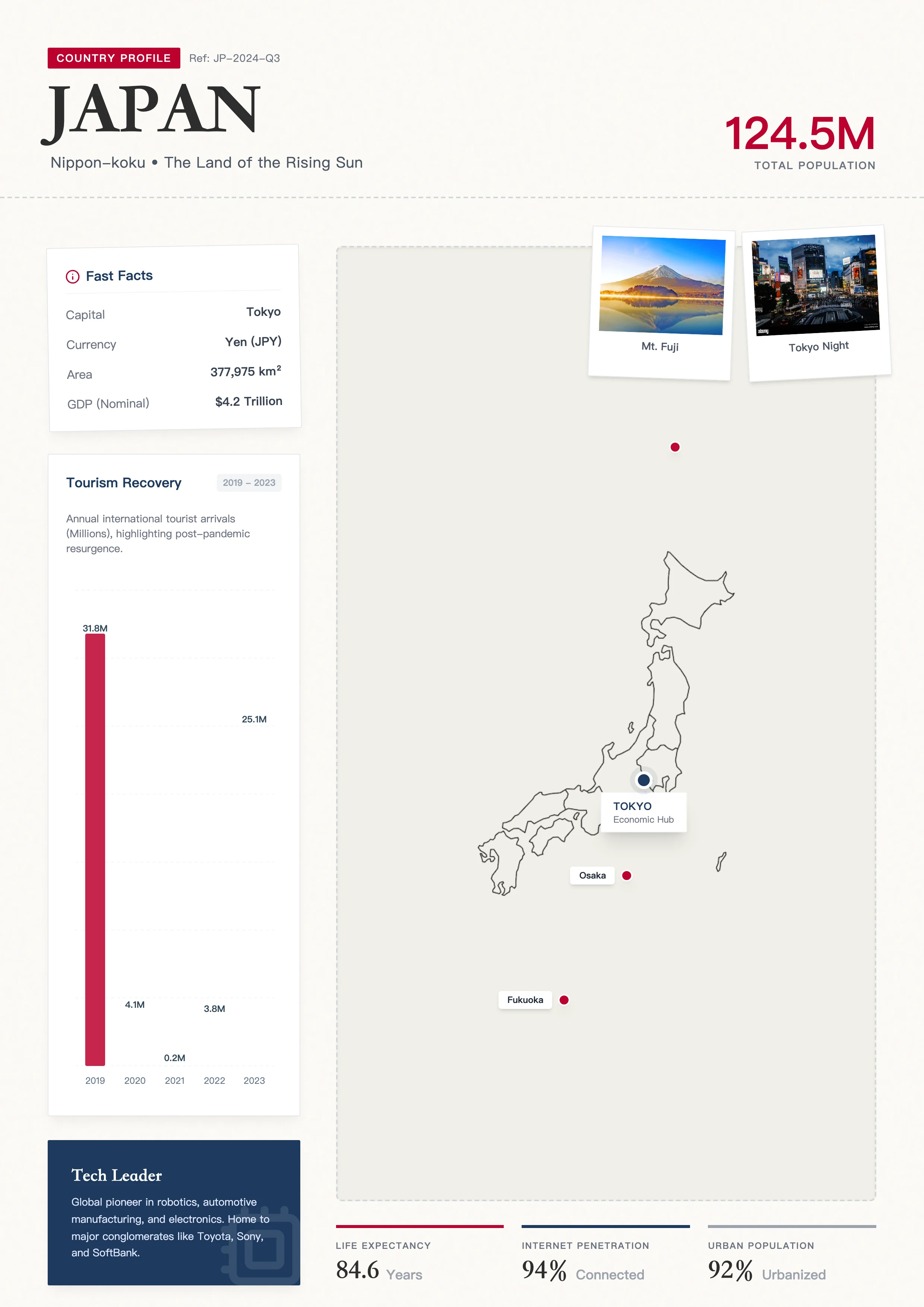
Task: Click the 2023 axis label
Action: click(254, 1080)
